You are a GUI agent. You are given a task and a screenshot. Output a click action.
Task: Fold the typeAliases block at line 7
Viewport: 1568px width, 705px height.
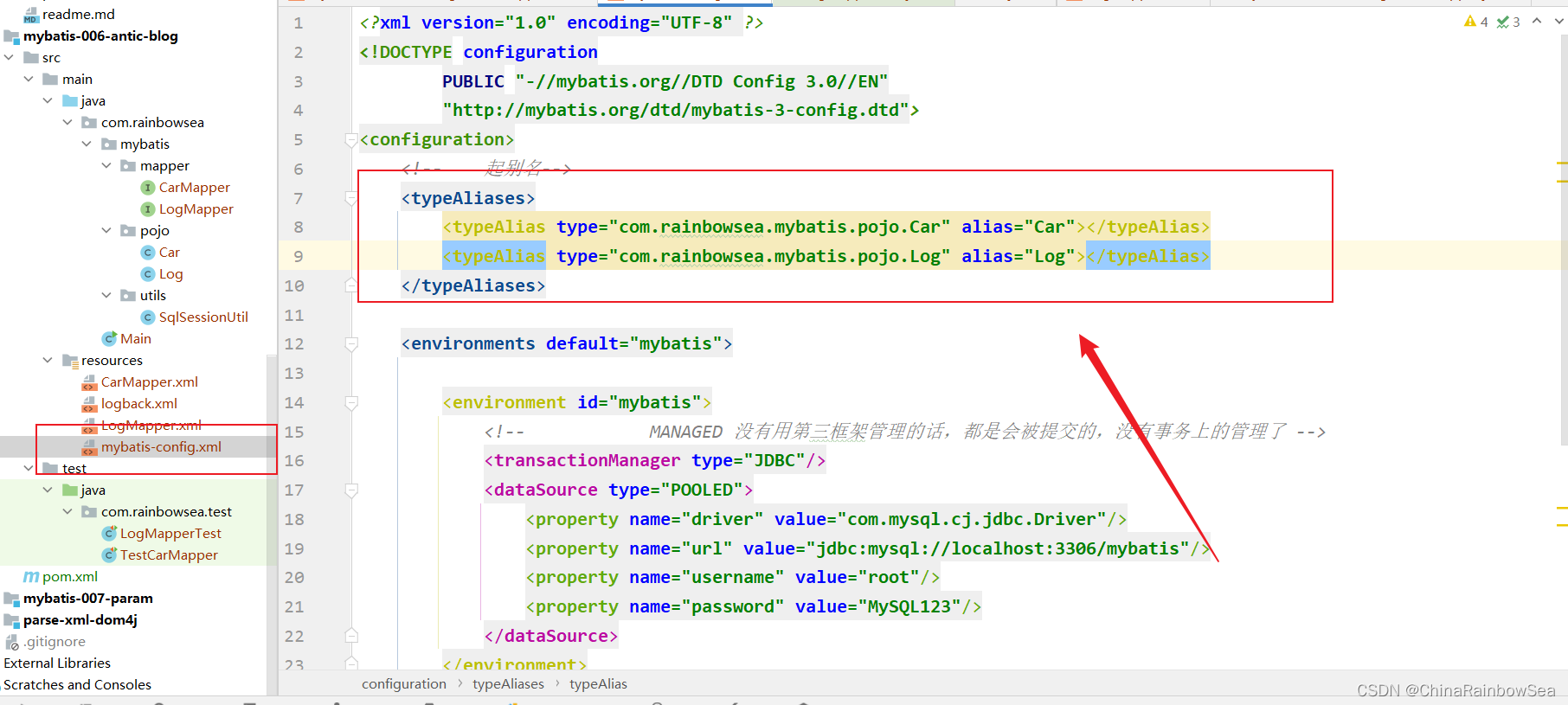click(351, 199)
